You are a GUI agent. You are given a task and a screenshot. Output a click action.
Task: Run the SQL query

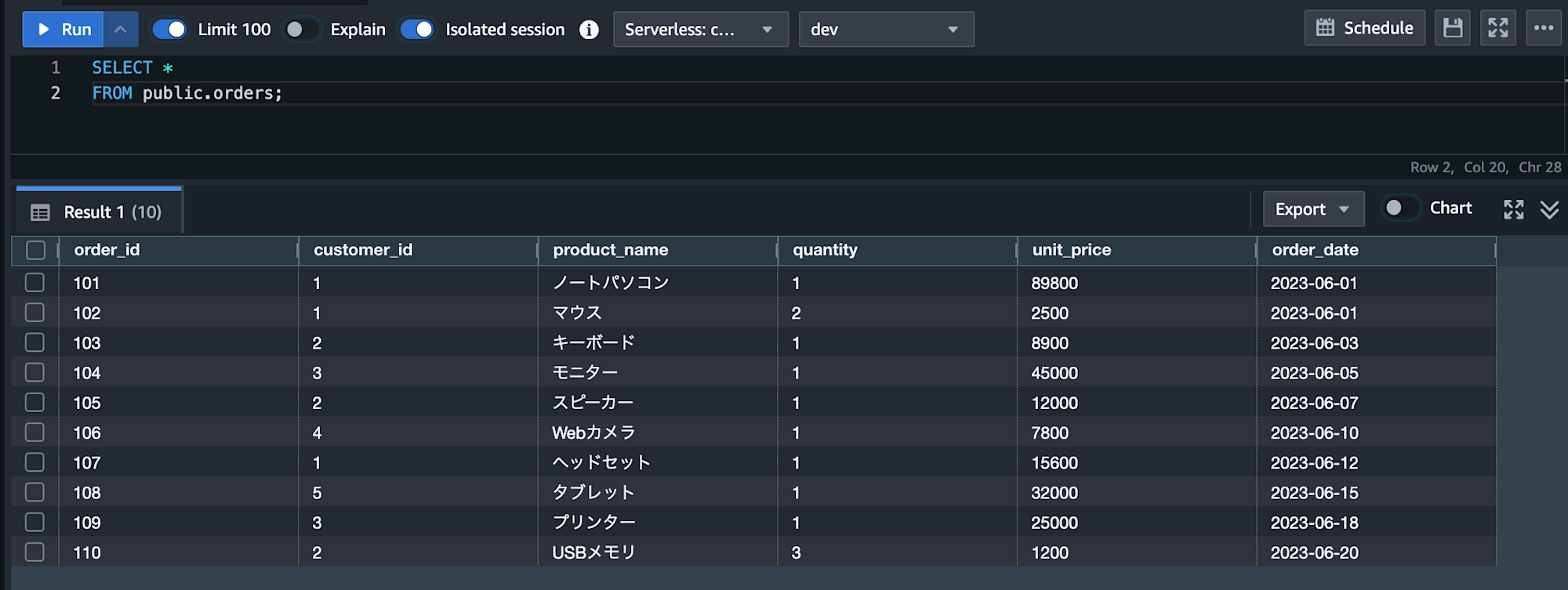tap(64, 30)
